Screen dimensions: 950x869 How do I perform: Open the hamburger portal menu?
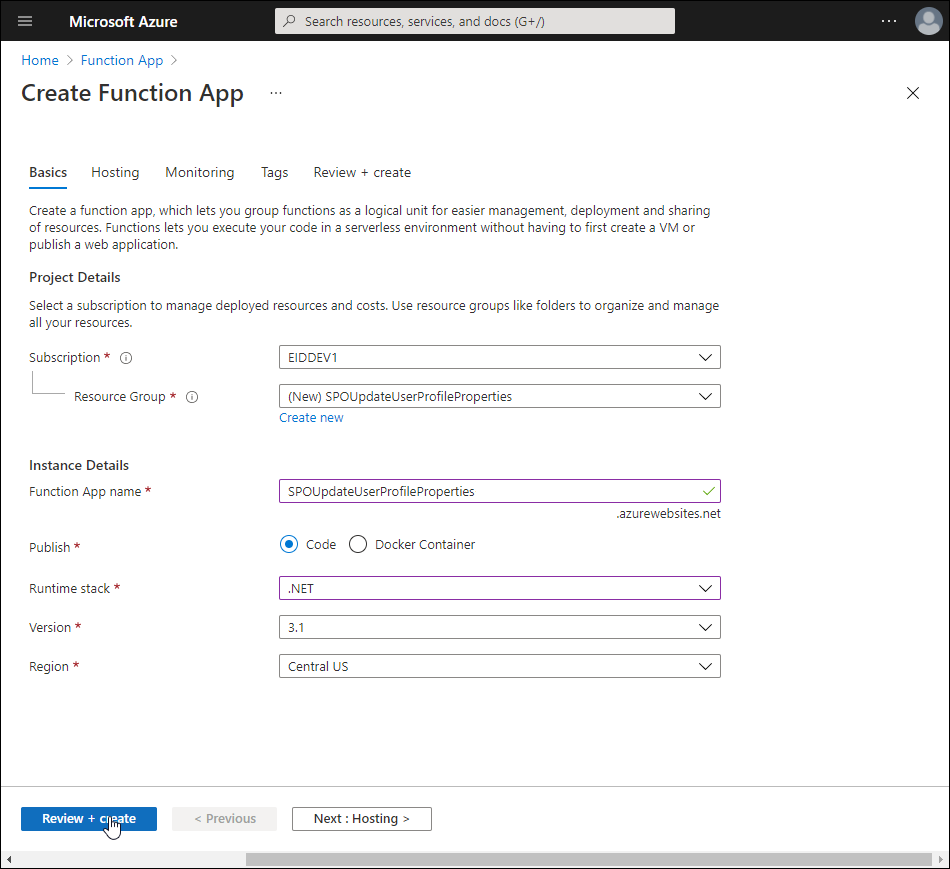25,21
